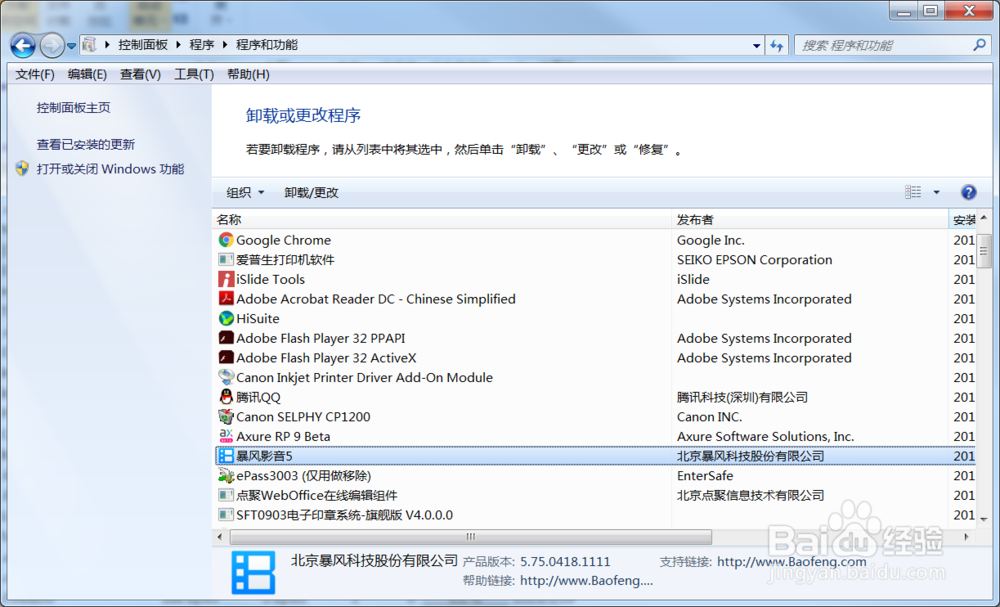Click the horizontal scrollbar right arrow
This screenshot has width=1000, height=607.
[x=966, y=537]
